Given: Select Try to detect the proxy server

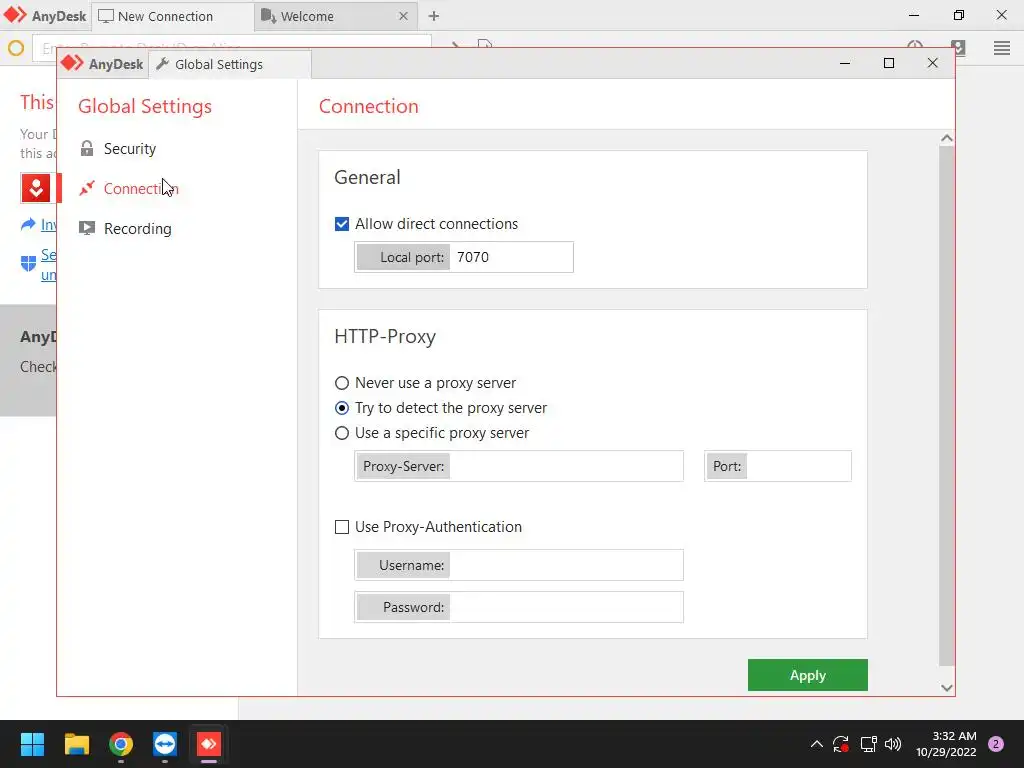Looking at the screenshot, I should coord(342,408).
